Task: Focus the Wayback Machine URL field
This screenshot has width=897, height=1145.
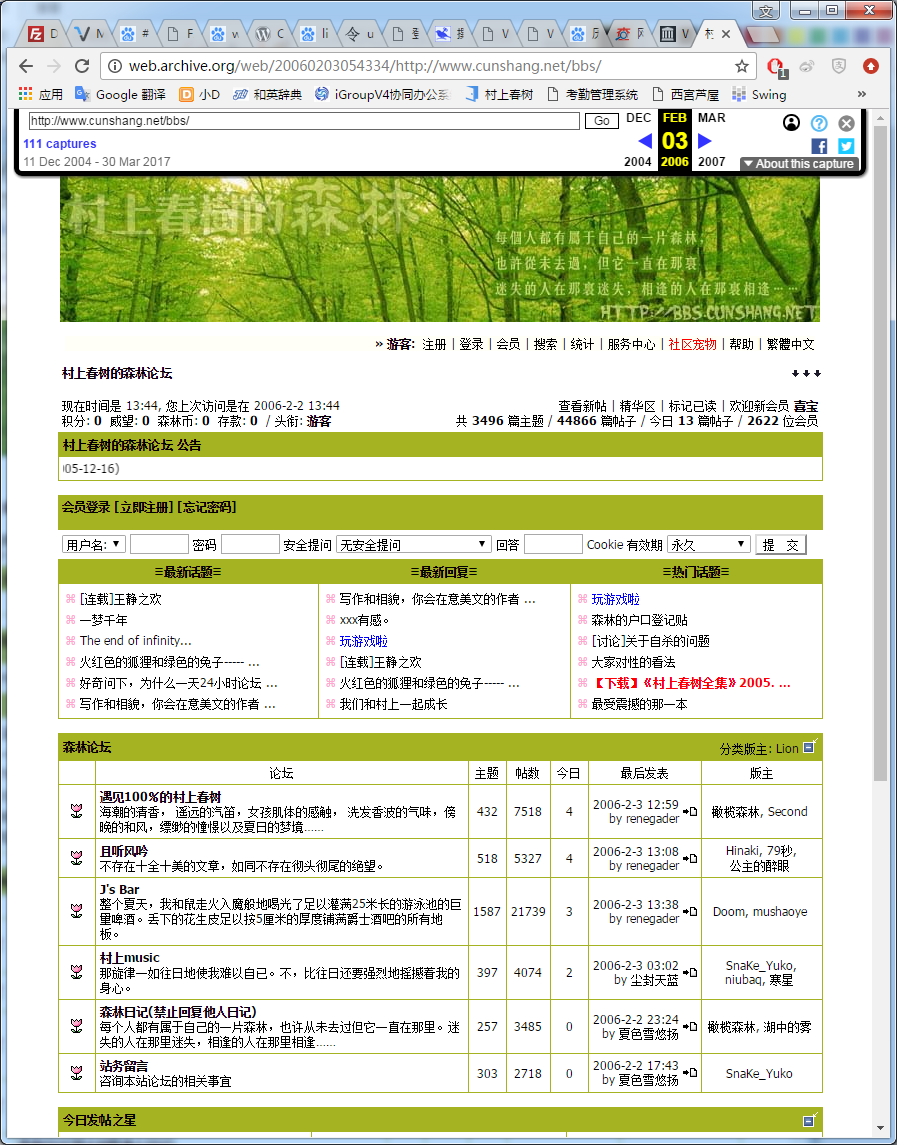Action: click(304, 120)
